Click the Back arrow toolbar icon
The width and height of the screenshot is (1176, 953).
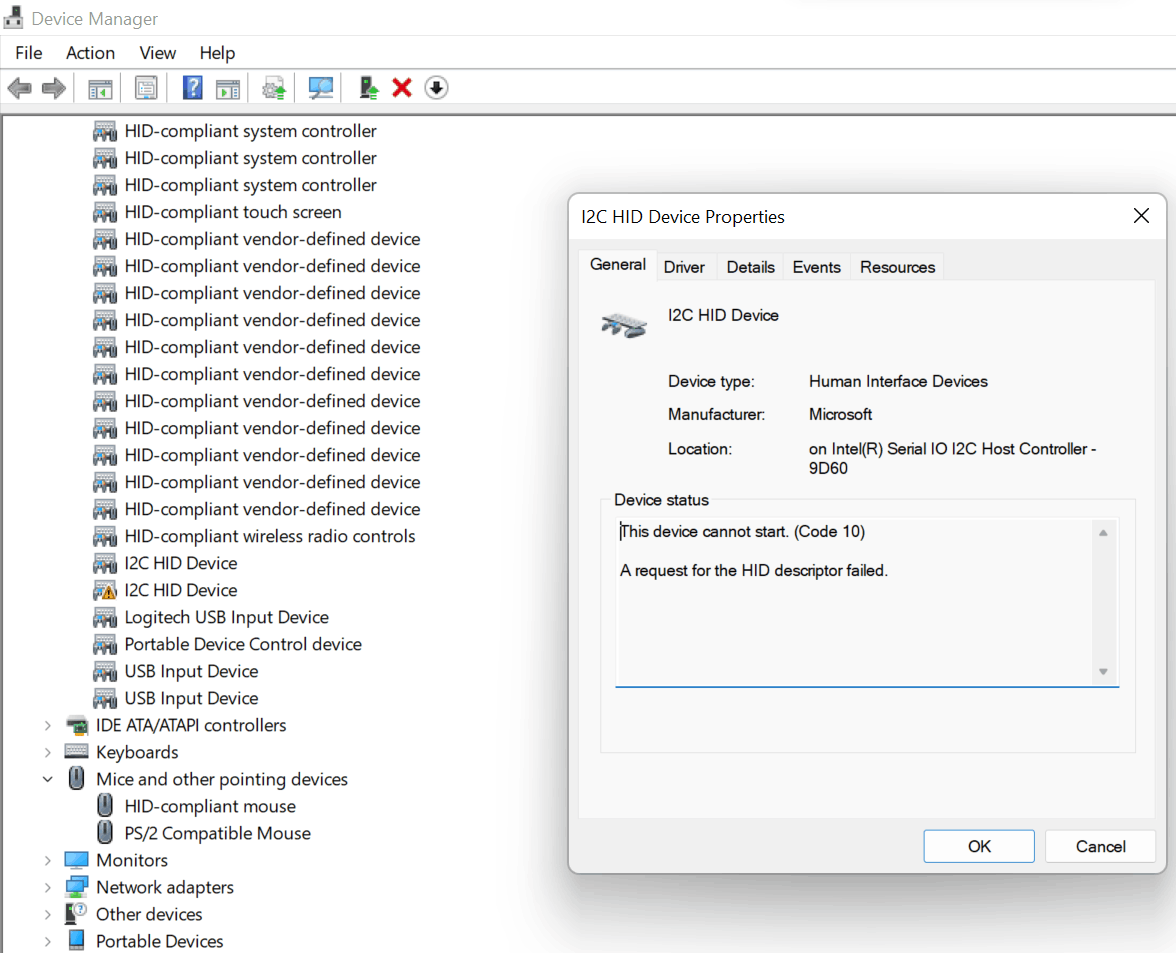click(x=20, y=88)
